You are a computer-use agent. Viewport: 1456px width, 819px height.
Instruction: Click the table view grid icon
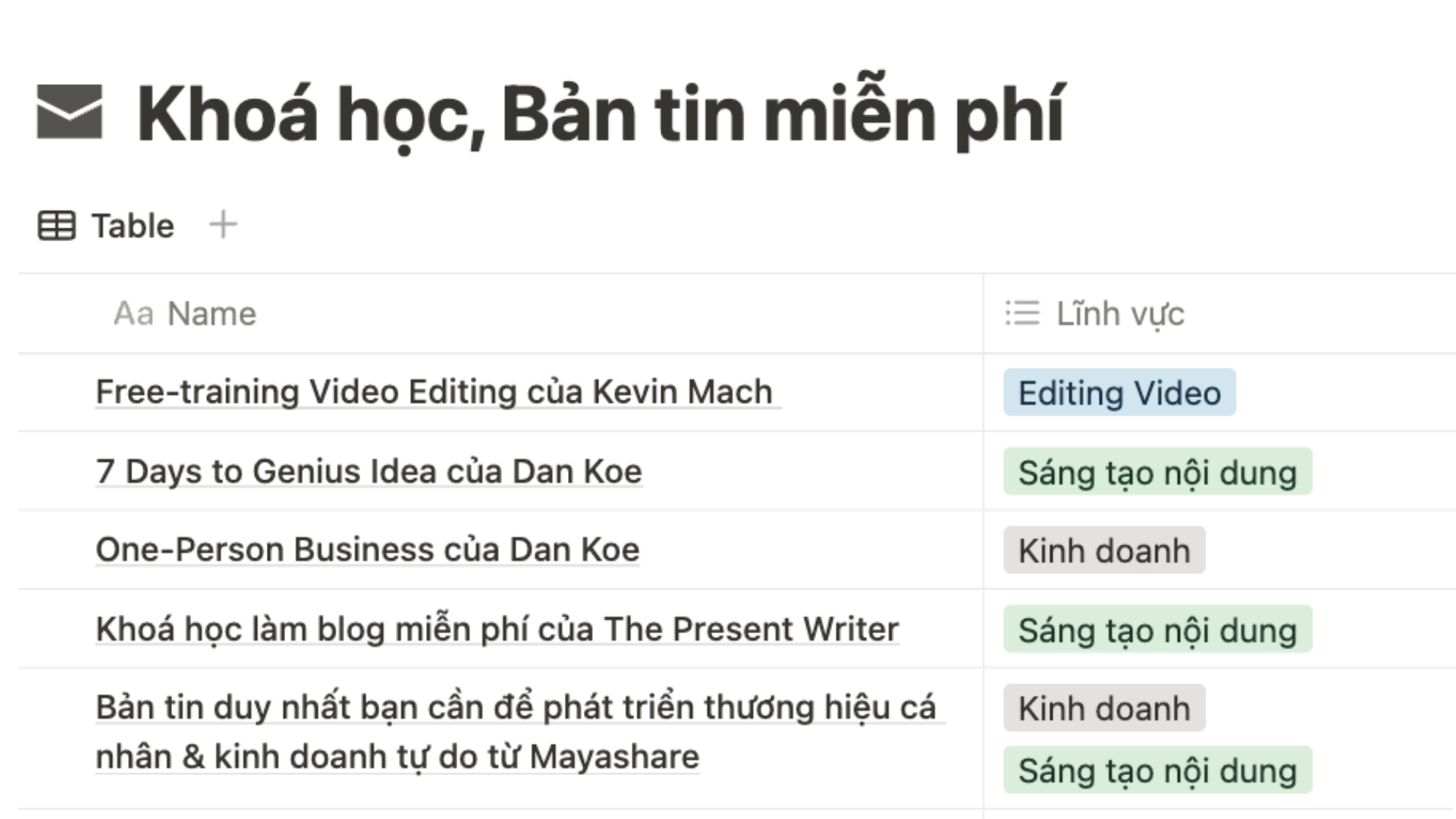[x=56, y=225]
